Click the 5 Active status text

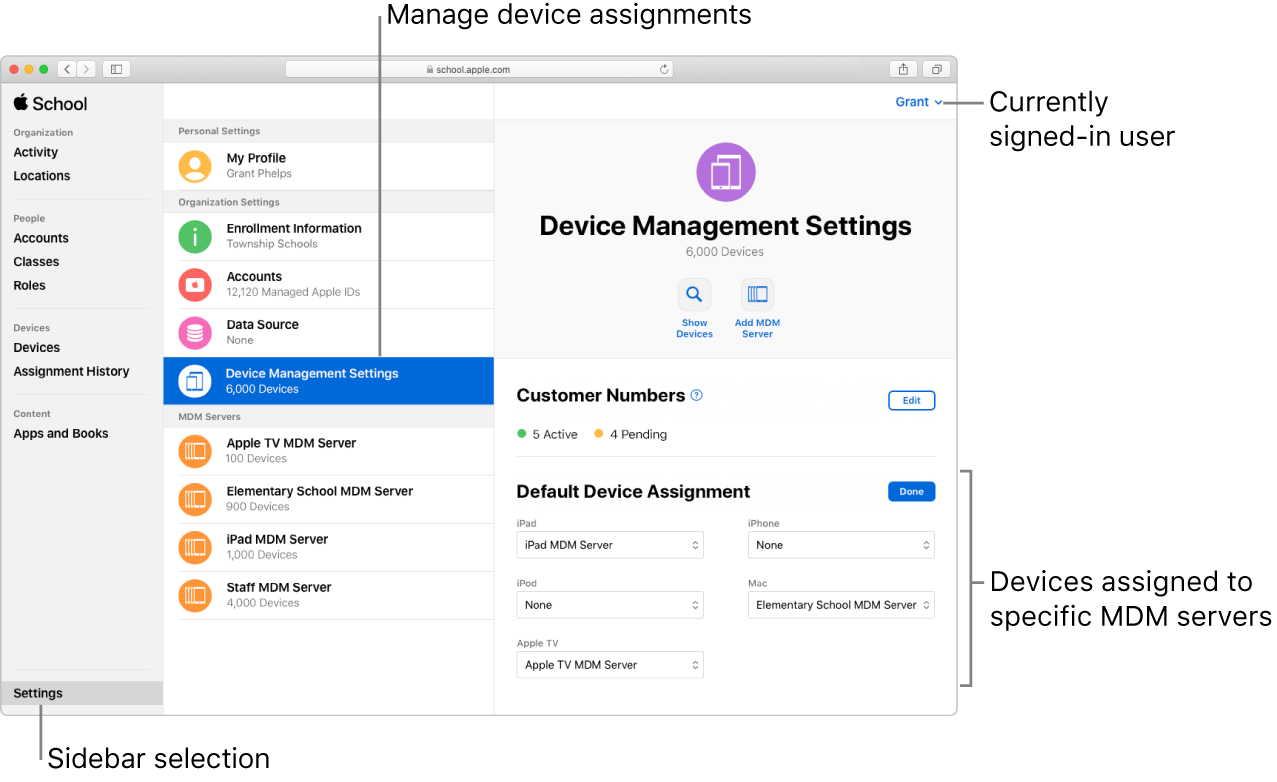pos(555,434)
